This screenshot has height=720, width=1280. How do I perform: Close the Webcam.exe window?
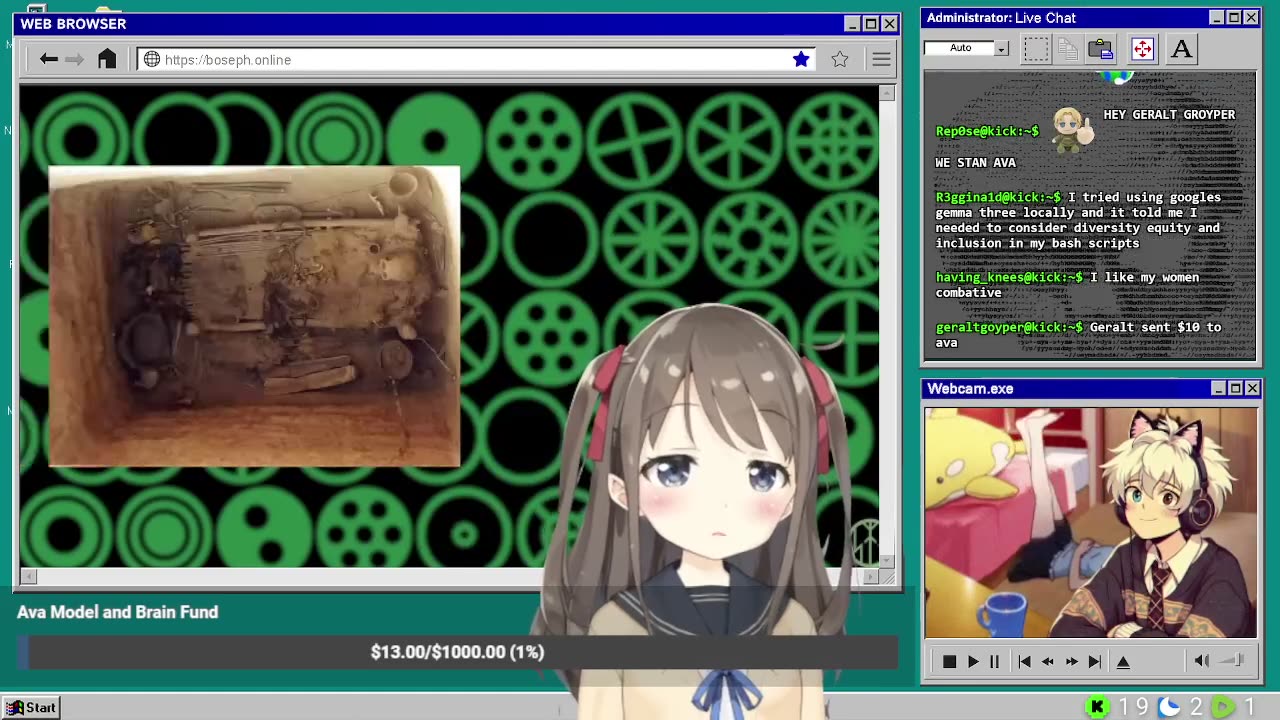click(x=1253, y=388)
